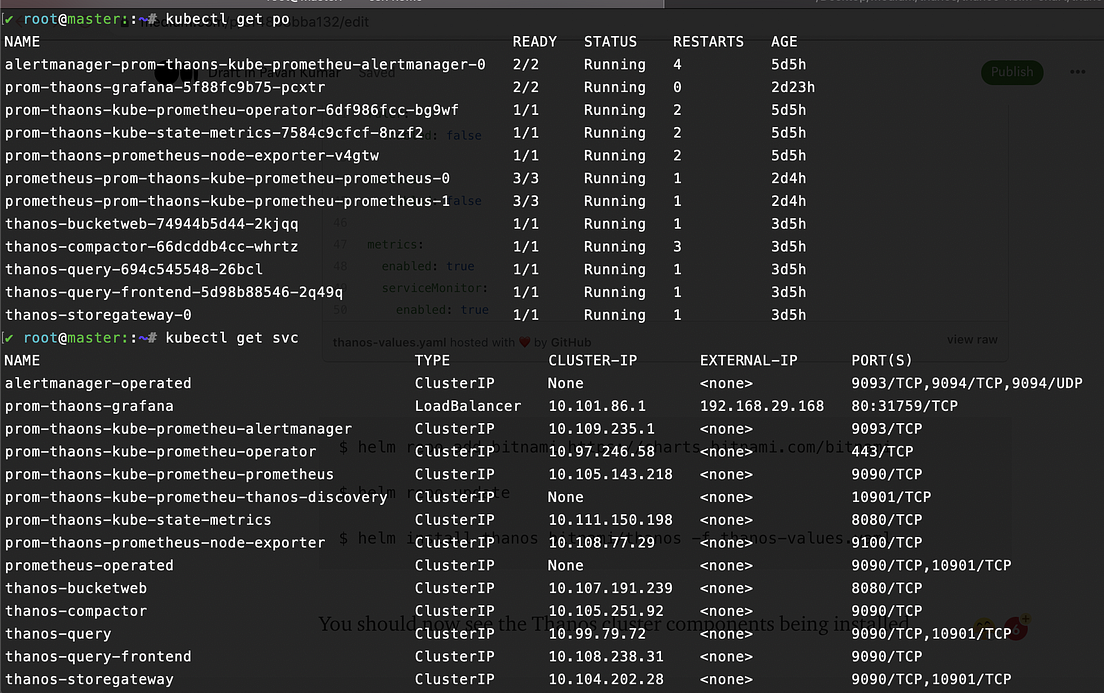The height and width of the screenshot is (693, 1104).
Task: Click the EXTERNAL-IP column header
Action: (748, 361)
